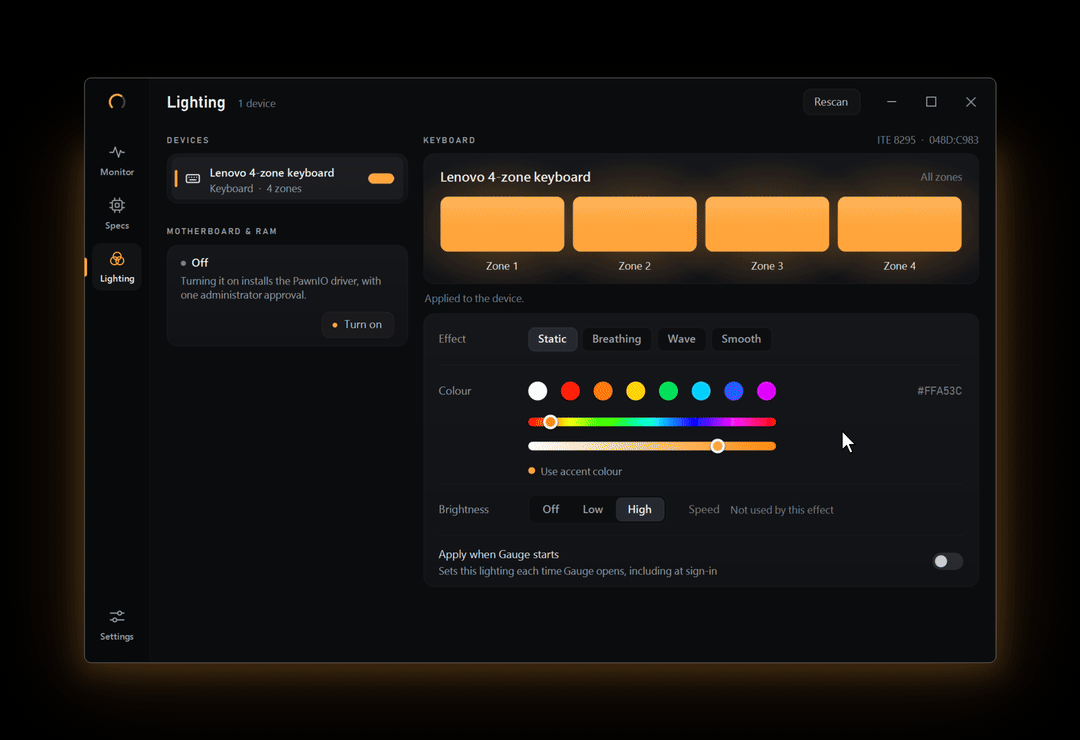Select Zone 4 tile

900,224
